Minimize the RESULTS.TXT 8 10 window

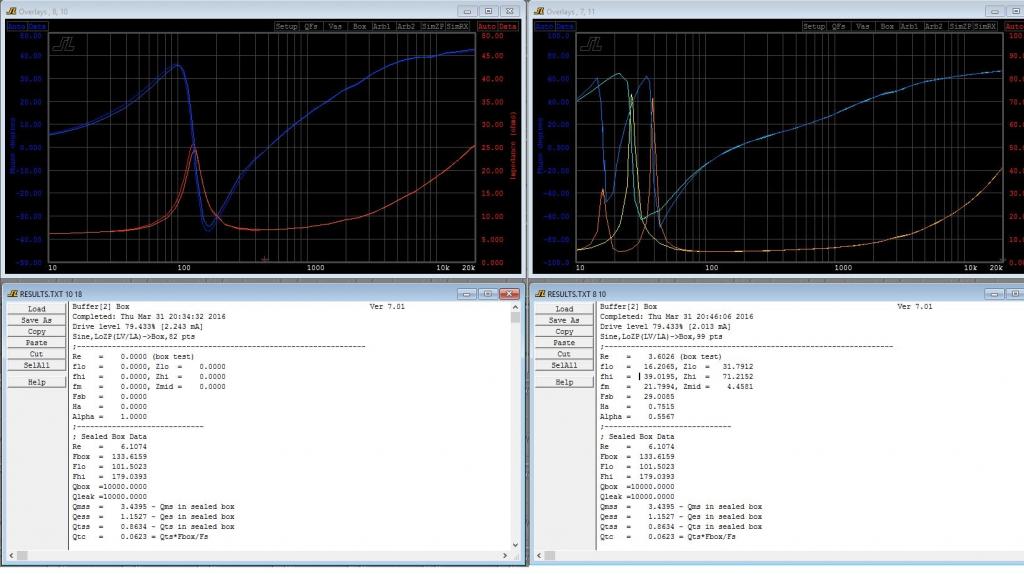994,294
